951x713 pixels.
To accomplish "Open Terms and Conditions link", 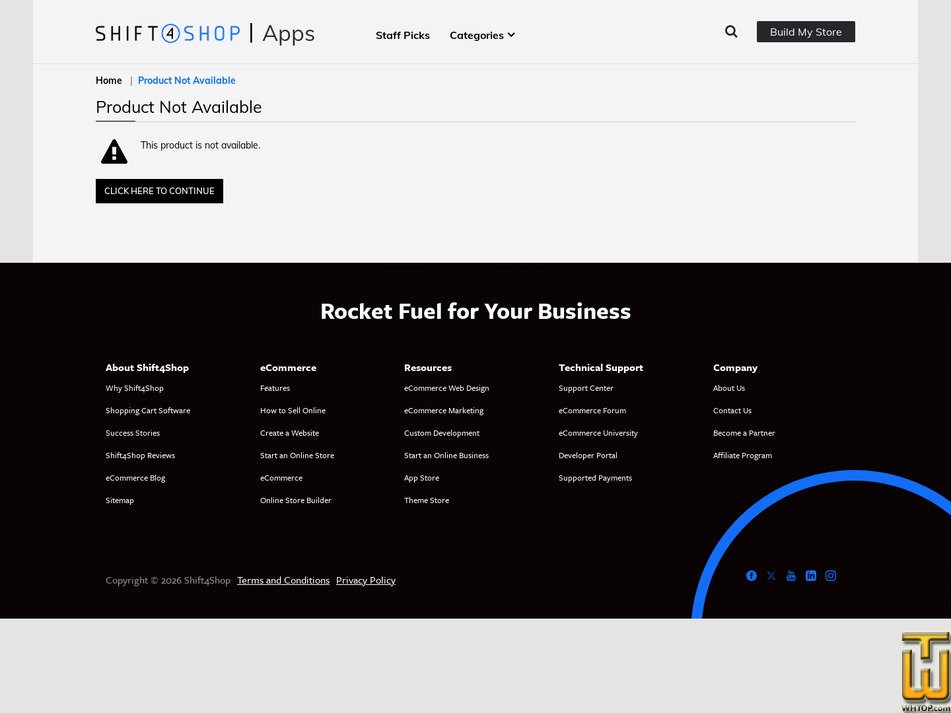I will tap(283, 580).
